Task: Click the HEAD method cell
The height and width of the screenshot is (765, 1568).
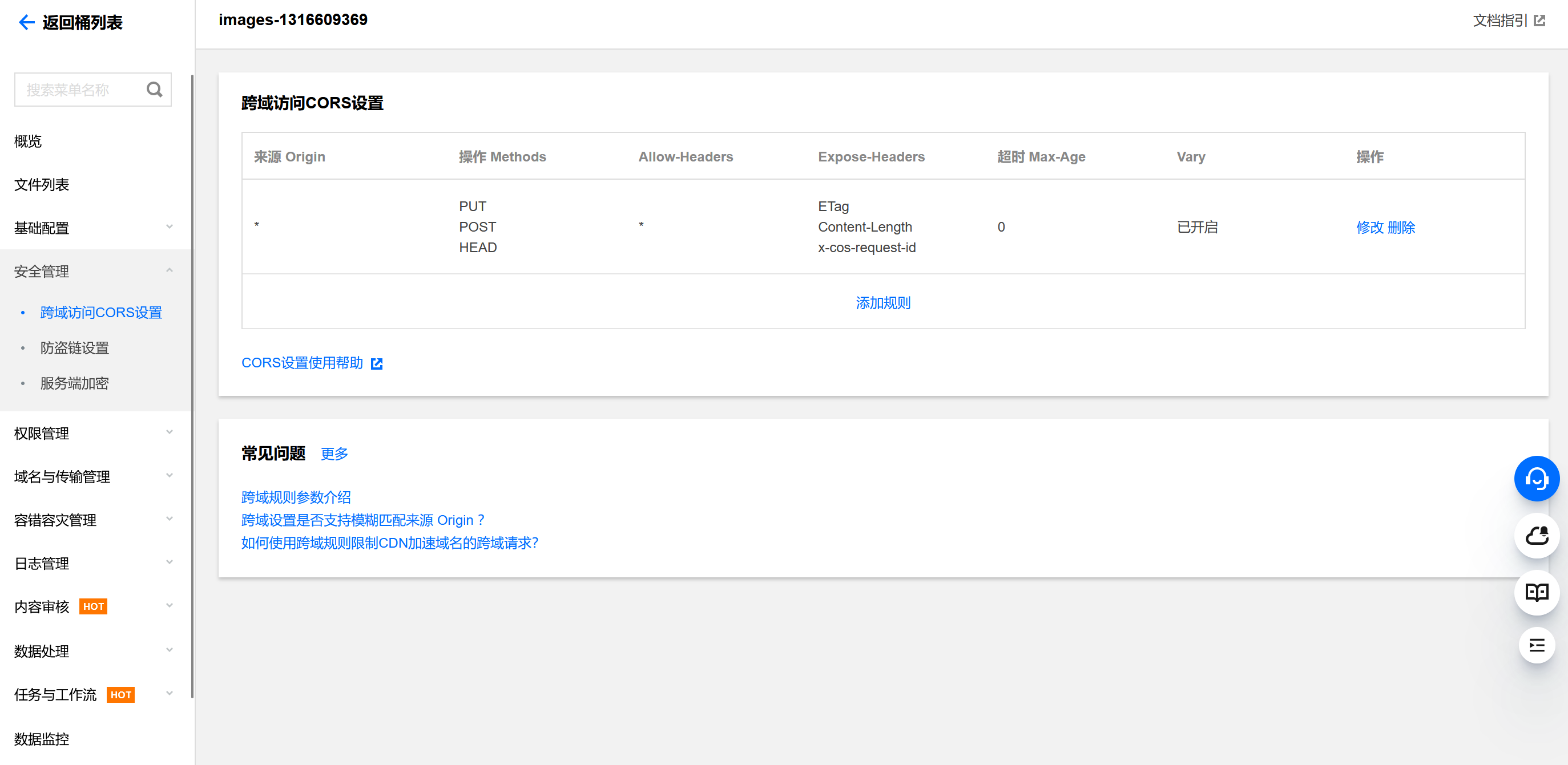Action: coord(478,248)
